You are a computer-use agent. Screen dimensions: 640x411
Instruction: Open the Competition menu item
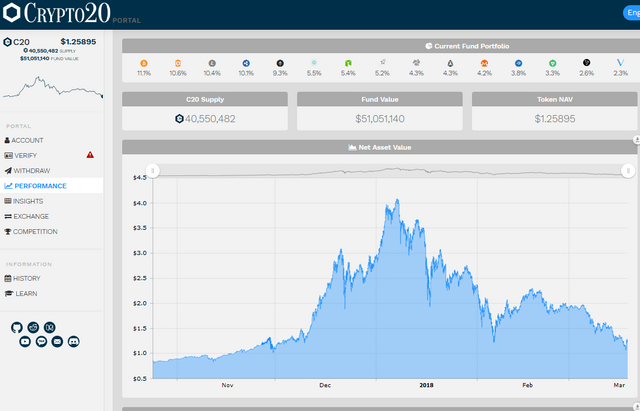tap(31, 231)
